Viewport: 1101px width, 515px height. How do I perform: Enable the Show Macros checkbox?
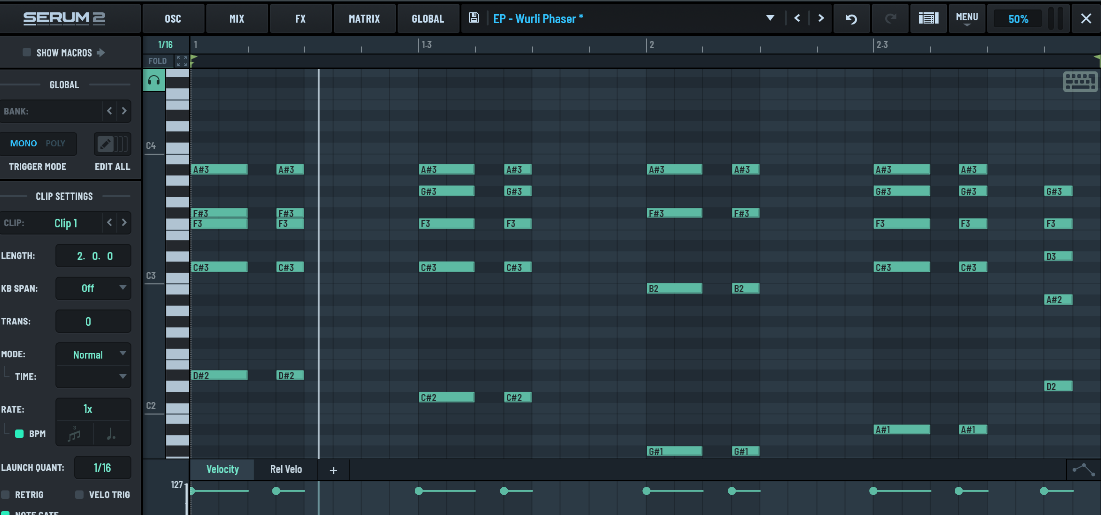[27, 52]
